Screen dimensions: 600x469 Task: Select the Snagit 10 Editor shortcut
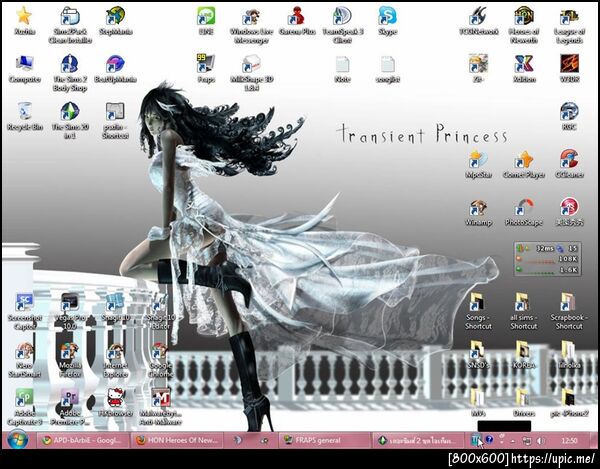[x=161, y=312]
